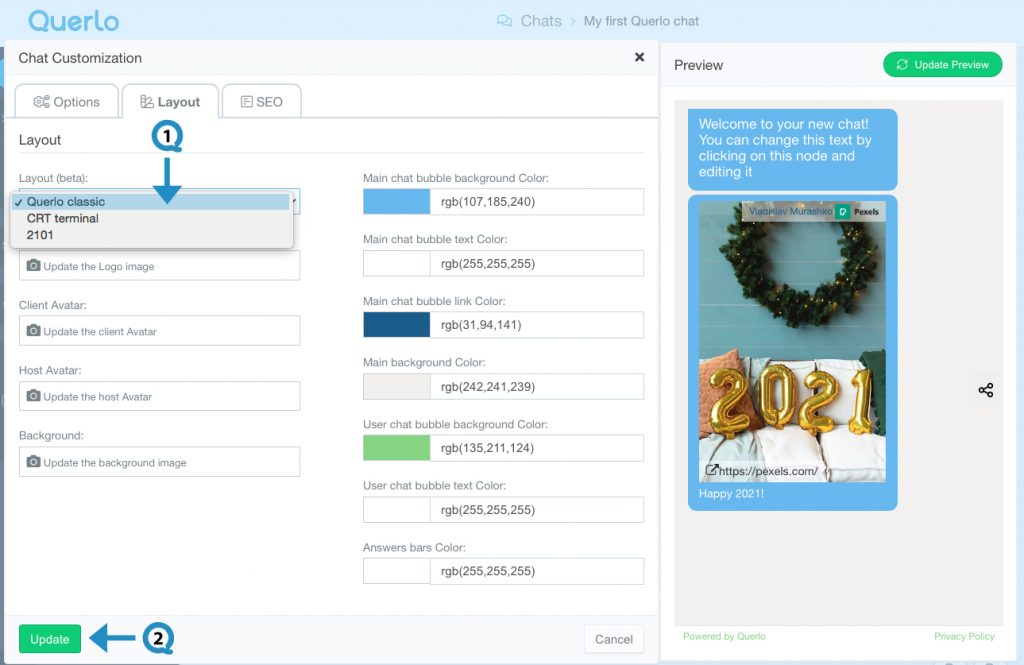Click Update the host Avatar field
Viewport: 1024px width, 665px height.
pyautogui.click(x=159, y=396)
